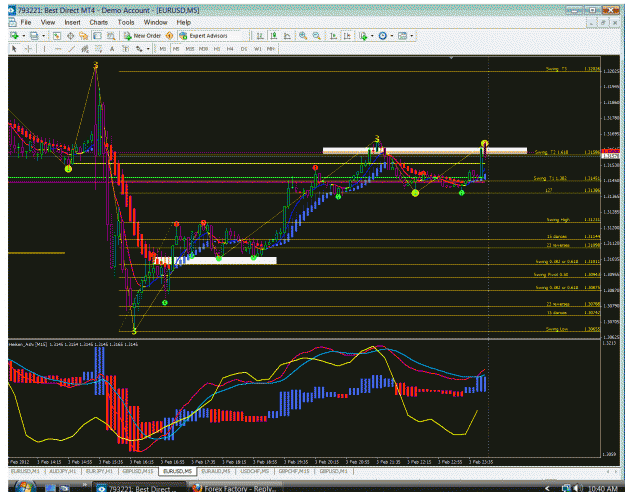Show the Terminal window icon
This screenshot has width=625, height=492.
(x=97, y=36)
